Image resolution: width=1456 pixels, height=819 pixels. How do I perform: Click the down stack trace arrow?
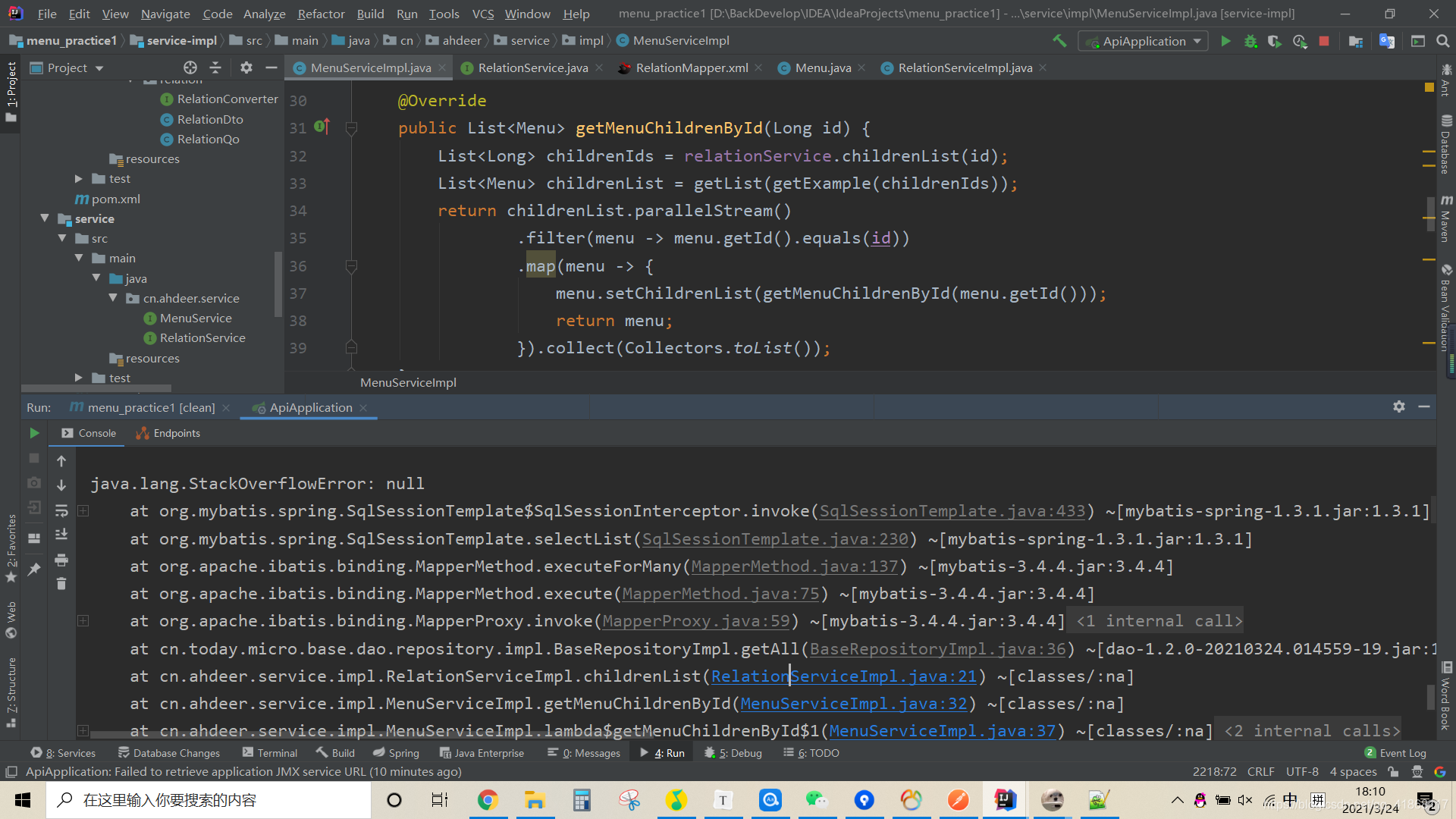(61, 485)
